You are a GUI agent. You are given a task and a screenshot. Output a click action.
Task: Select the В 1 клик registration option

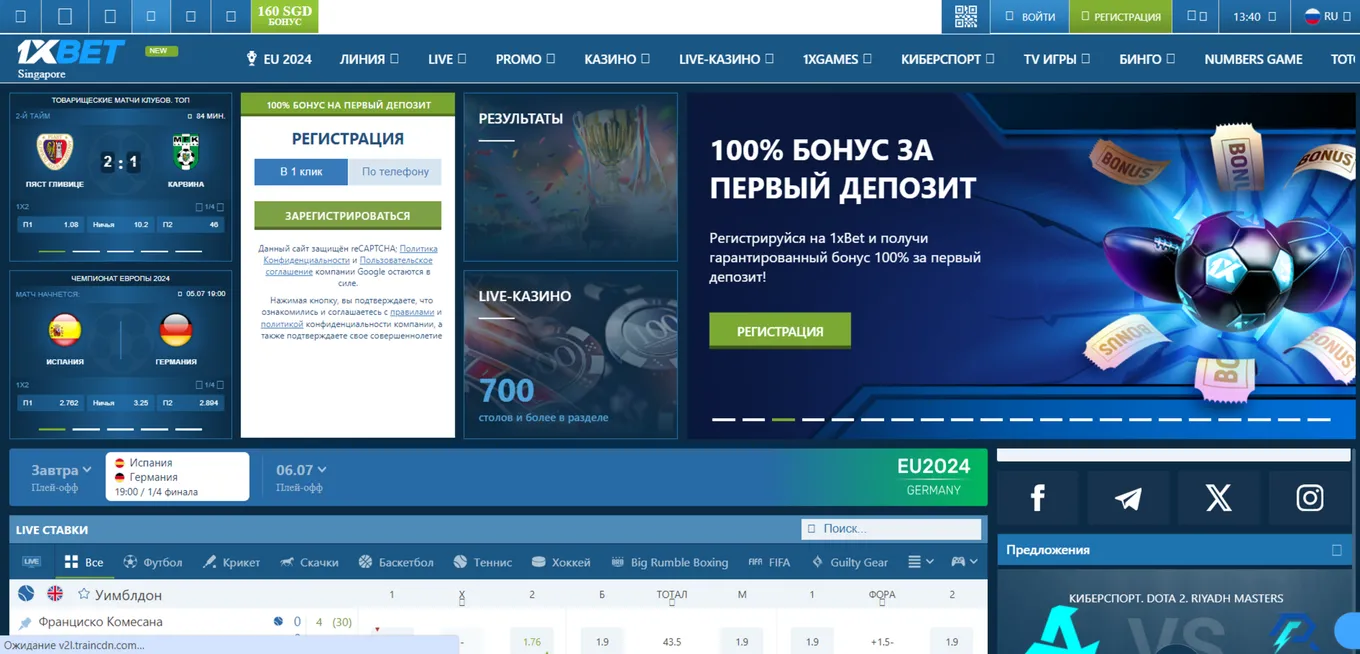(x=301, y=172)
